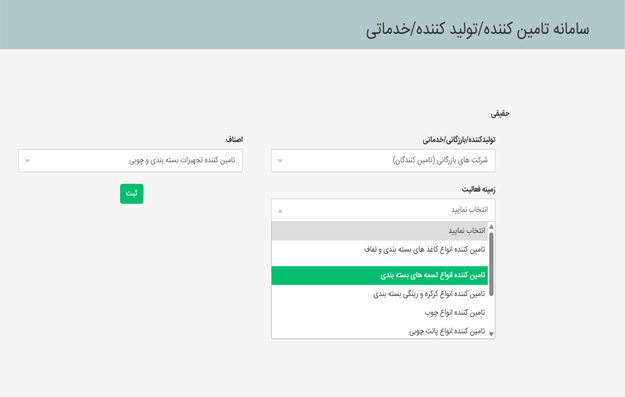Collapse the زمینه فعالیت dropdown arrow
Screen dimensions: 625x397
click(x=280, y=211)
